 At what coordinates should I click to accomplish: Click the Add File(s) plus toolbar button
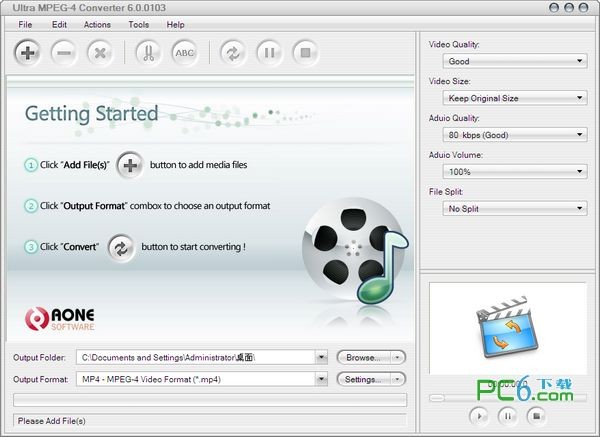(27, 52)
